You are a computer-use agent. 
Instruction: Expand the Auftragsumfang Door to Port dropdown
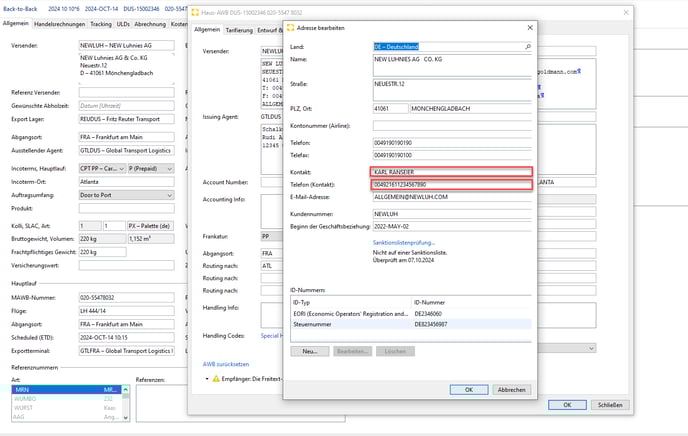(x=126, y=195)
